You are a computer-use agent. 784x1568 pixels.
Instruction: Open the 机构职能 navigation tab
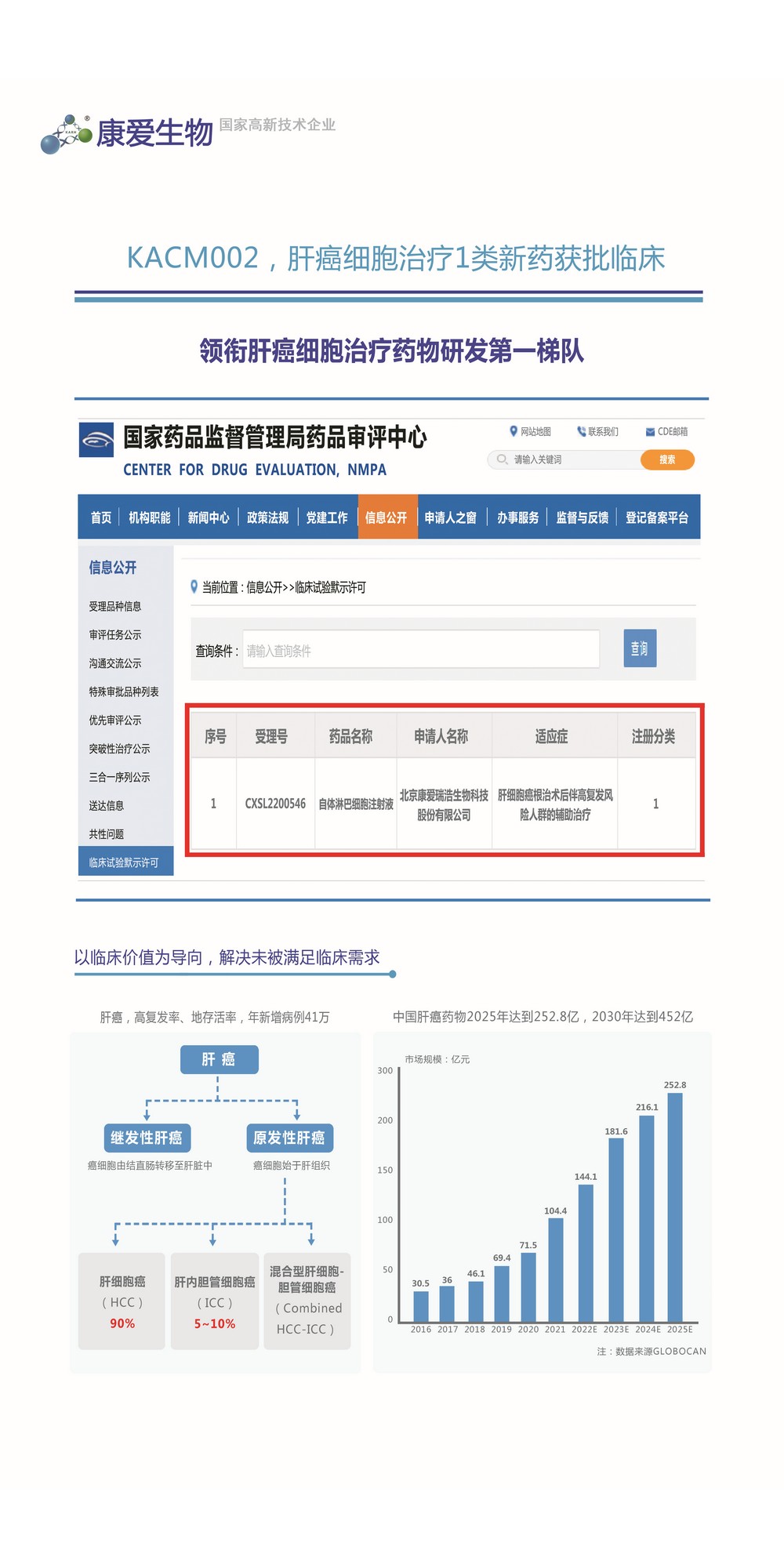click(x=149, y=517)
